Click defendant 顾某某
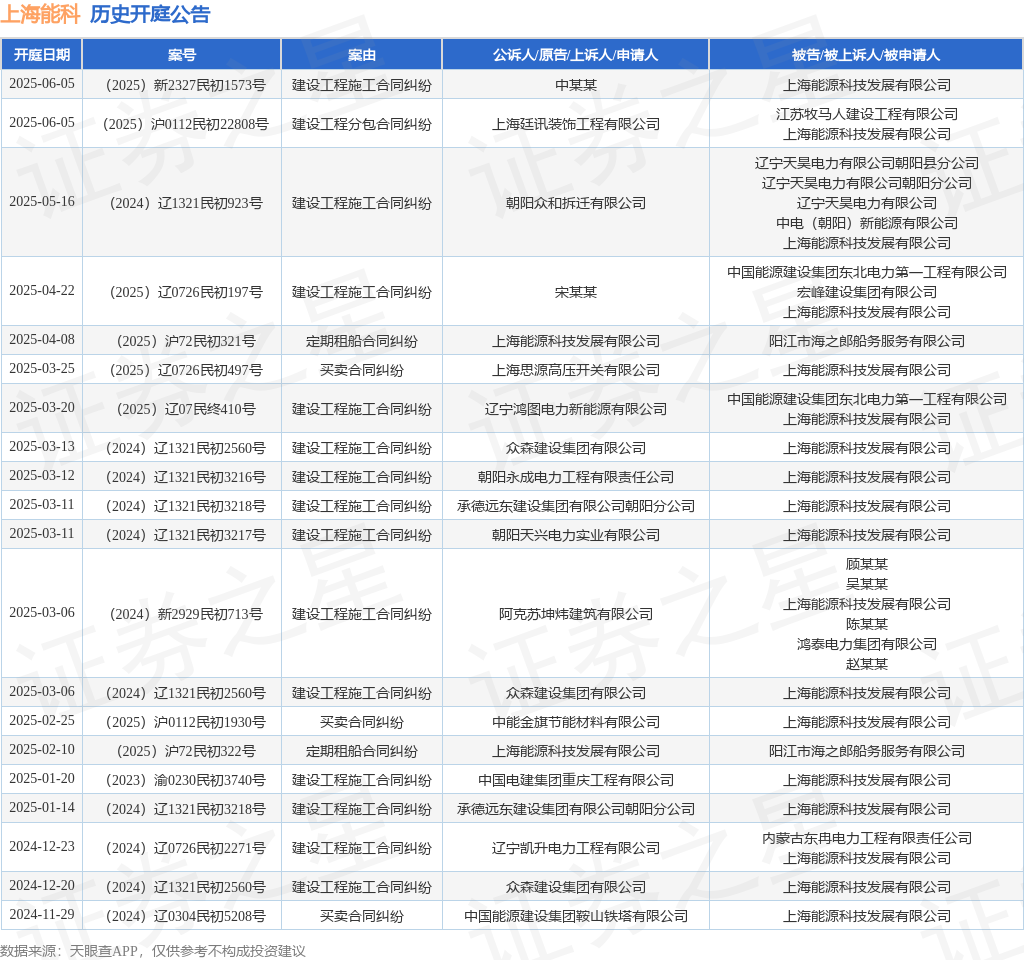The image size is (1024, 960). 867,564
